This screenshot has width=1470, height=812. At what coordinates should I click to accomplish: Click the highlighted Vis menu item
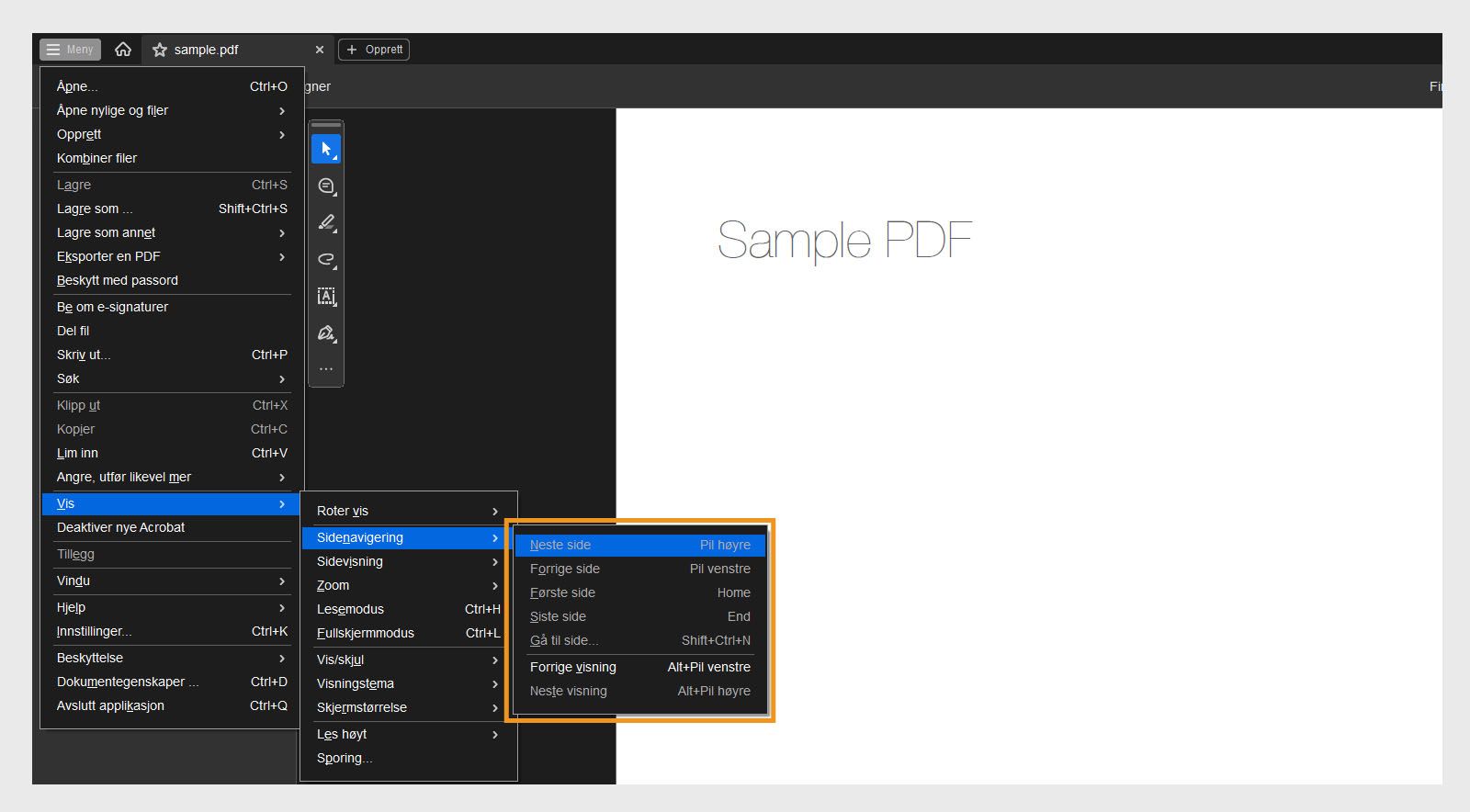[172, 503]
